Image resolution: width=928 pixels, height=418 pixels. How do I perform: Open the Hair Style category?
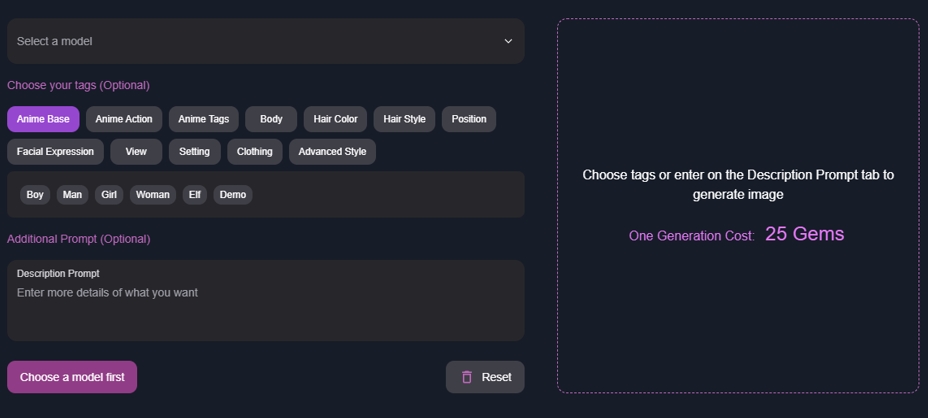tap(404, 119)
